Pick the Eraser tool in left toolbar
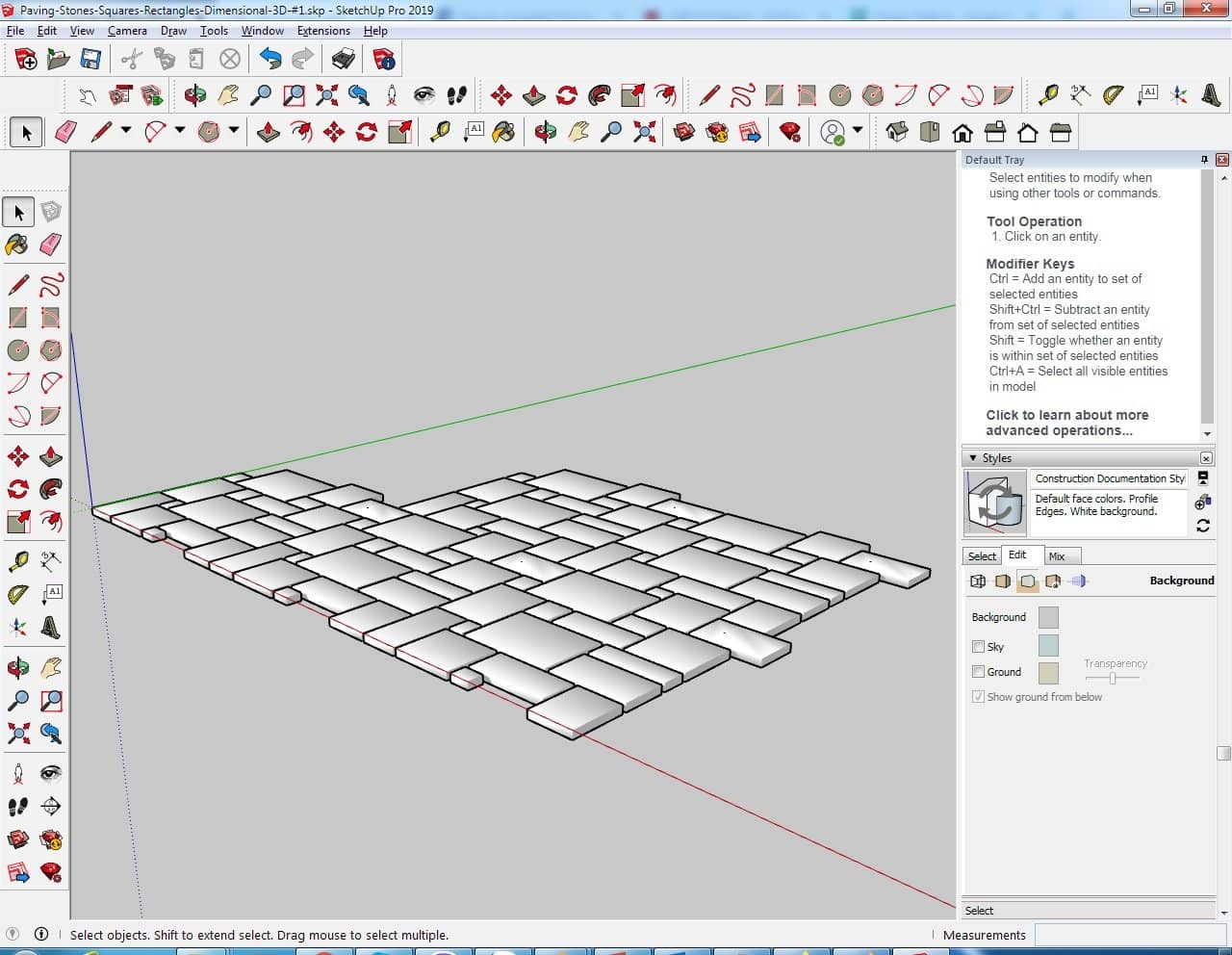The image size is (1232, 955). [x=51, y=245]
